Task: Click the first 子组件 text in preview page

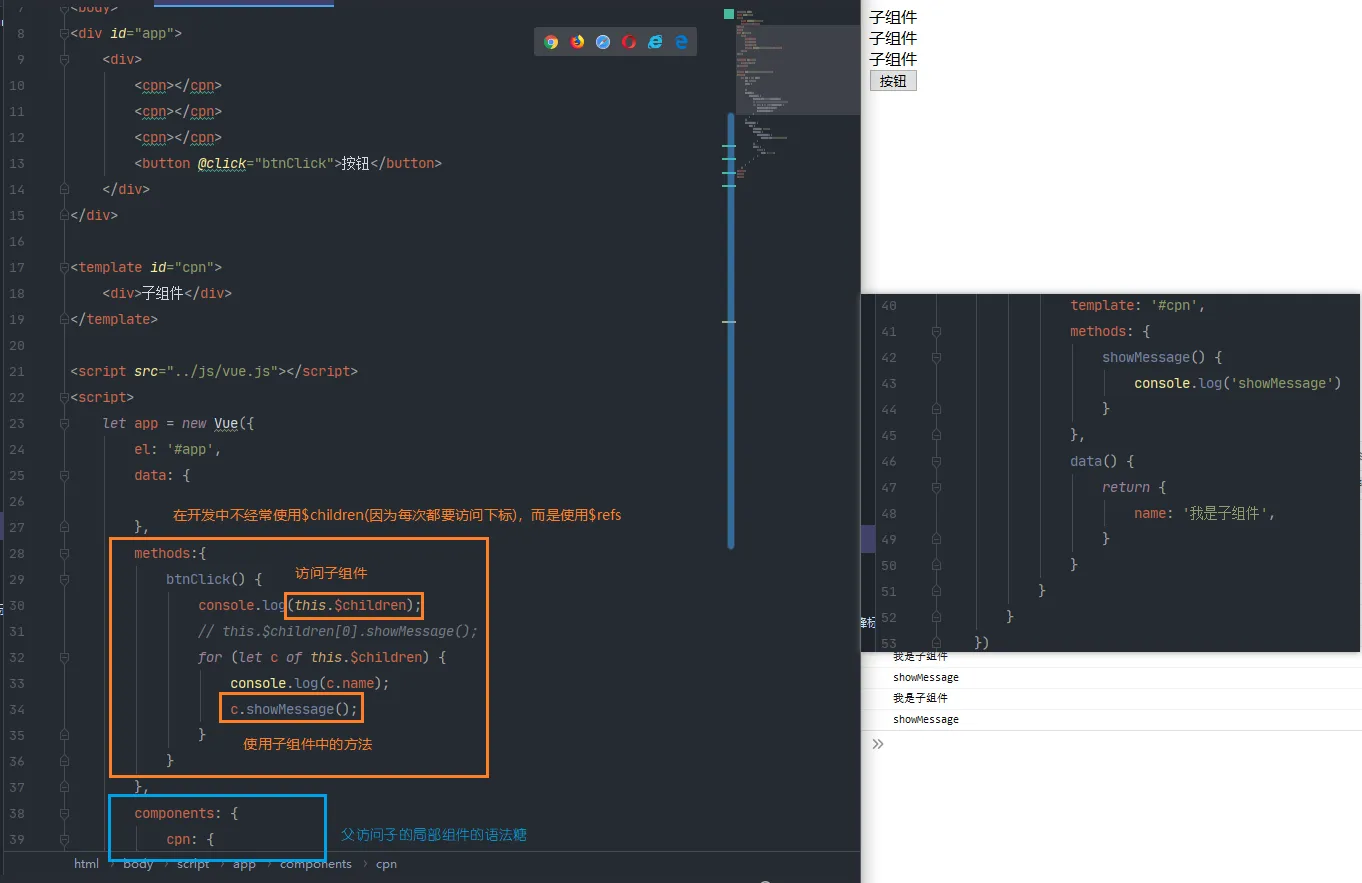Action: point(893,17)
